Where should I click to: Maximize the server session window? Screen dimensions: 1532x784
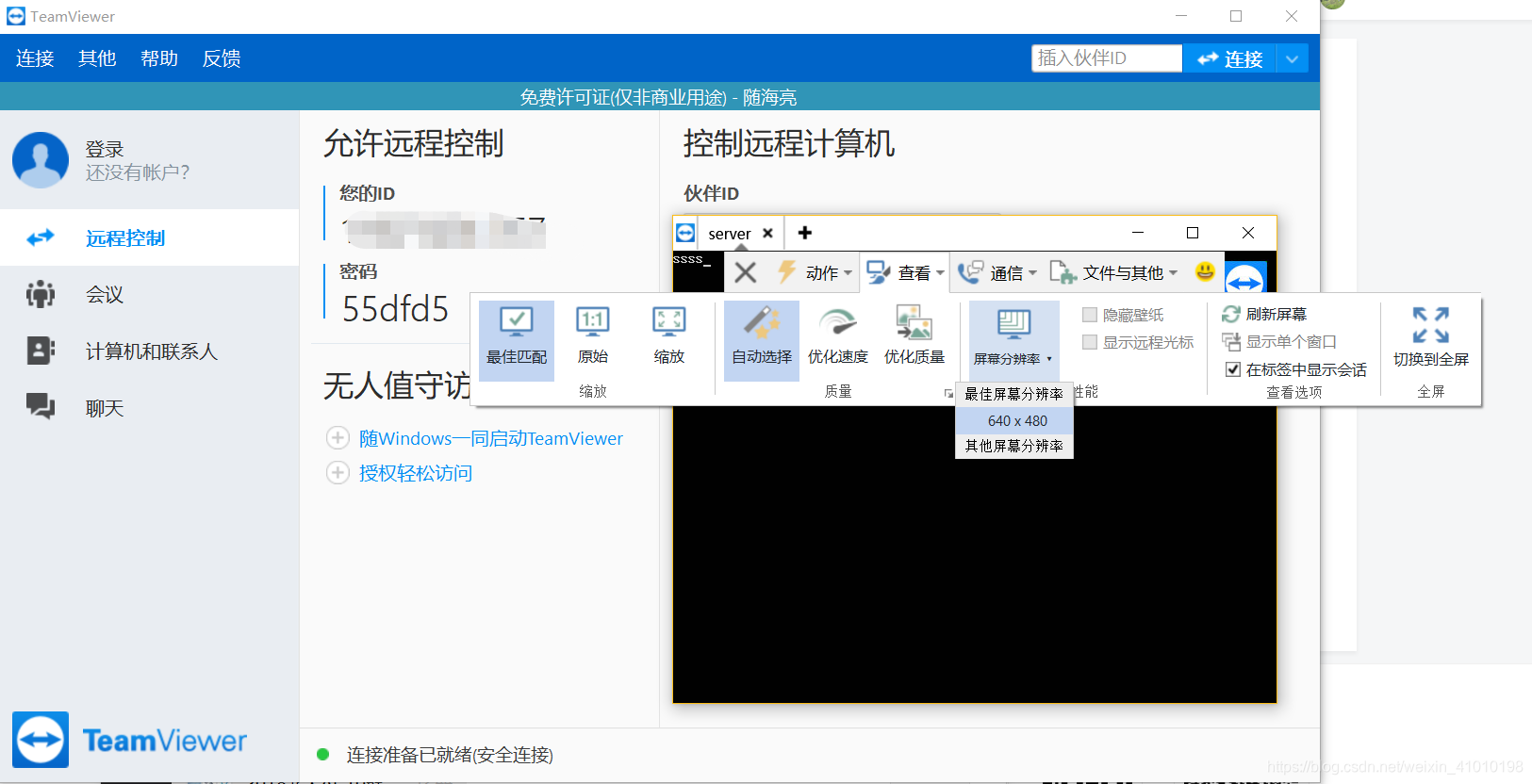coord(1193,233)
